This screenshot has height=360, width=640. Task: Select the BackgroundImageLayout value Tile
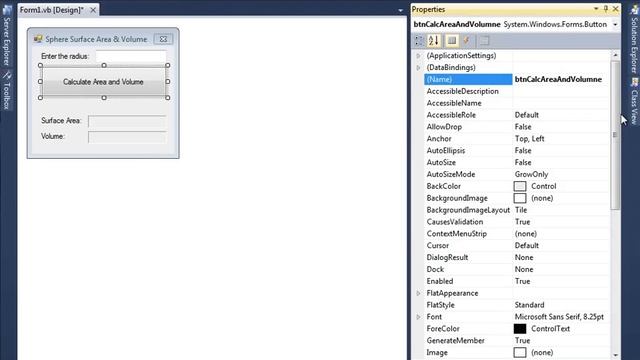coord(521,210)
